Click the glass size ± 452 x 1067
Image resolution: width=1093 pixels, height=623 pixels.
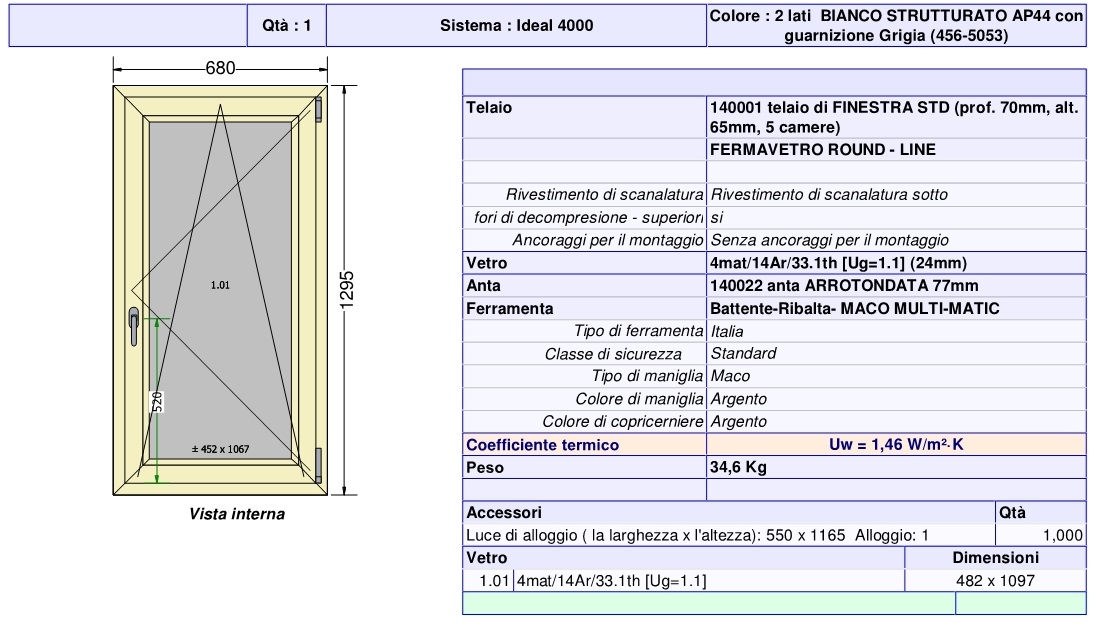(220, 449)
